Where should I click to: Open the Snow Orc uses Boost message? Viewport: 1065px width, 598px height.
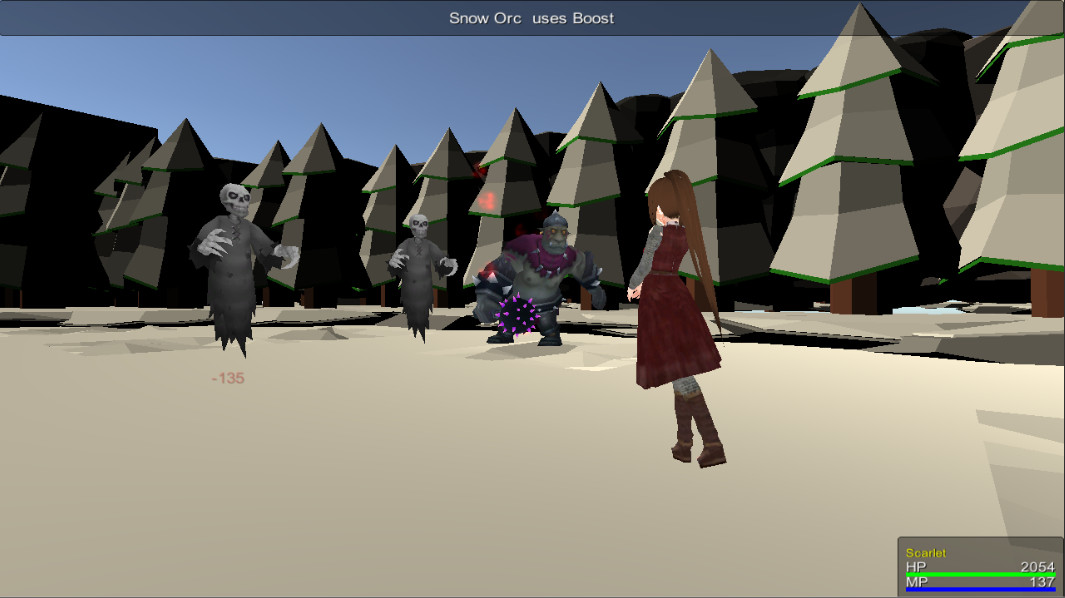pos(532,17)
